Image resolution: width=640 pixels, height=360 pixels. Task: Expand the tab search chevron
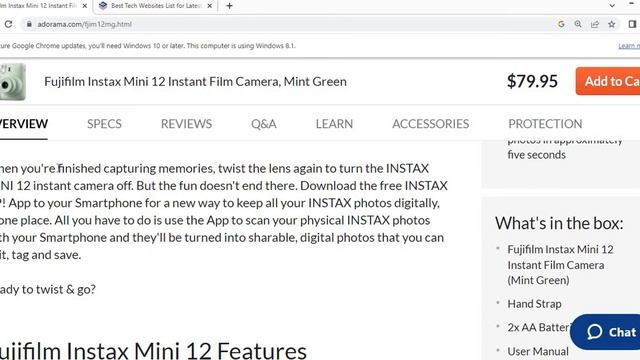point(612,6)
